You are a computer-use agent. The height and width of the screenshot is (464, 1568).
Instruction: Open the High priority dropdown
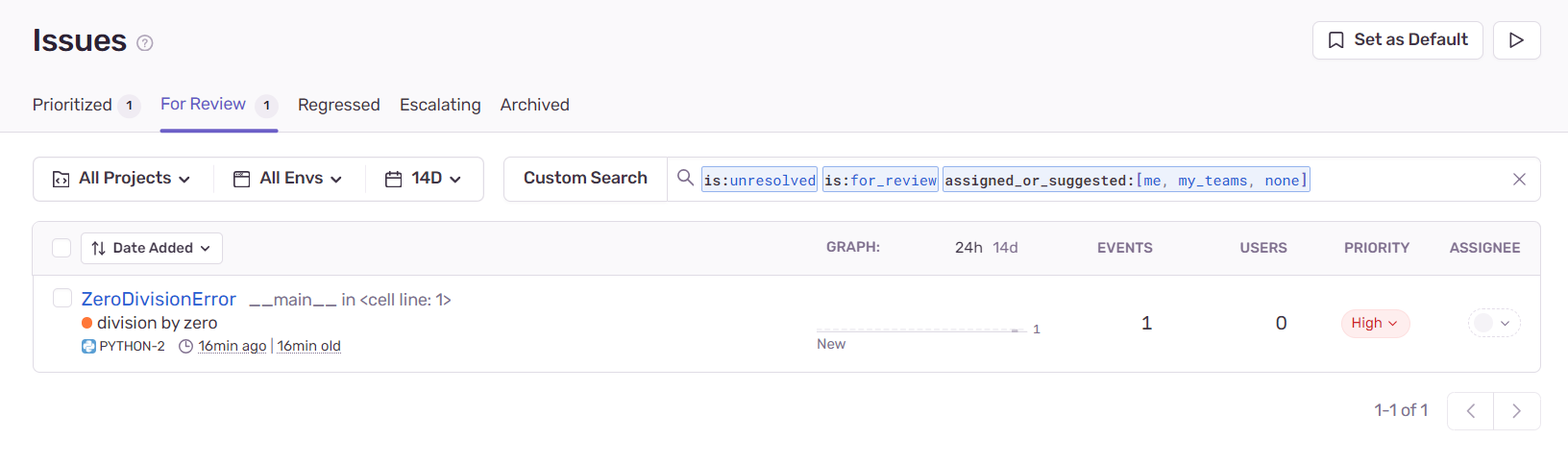coord(1375,324)
